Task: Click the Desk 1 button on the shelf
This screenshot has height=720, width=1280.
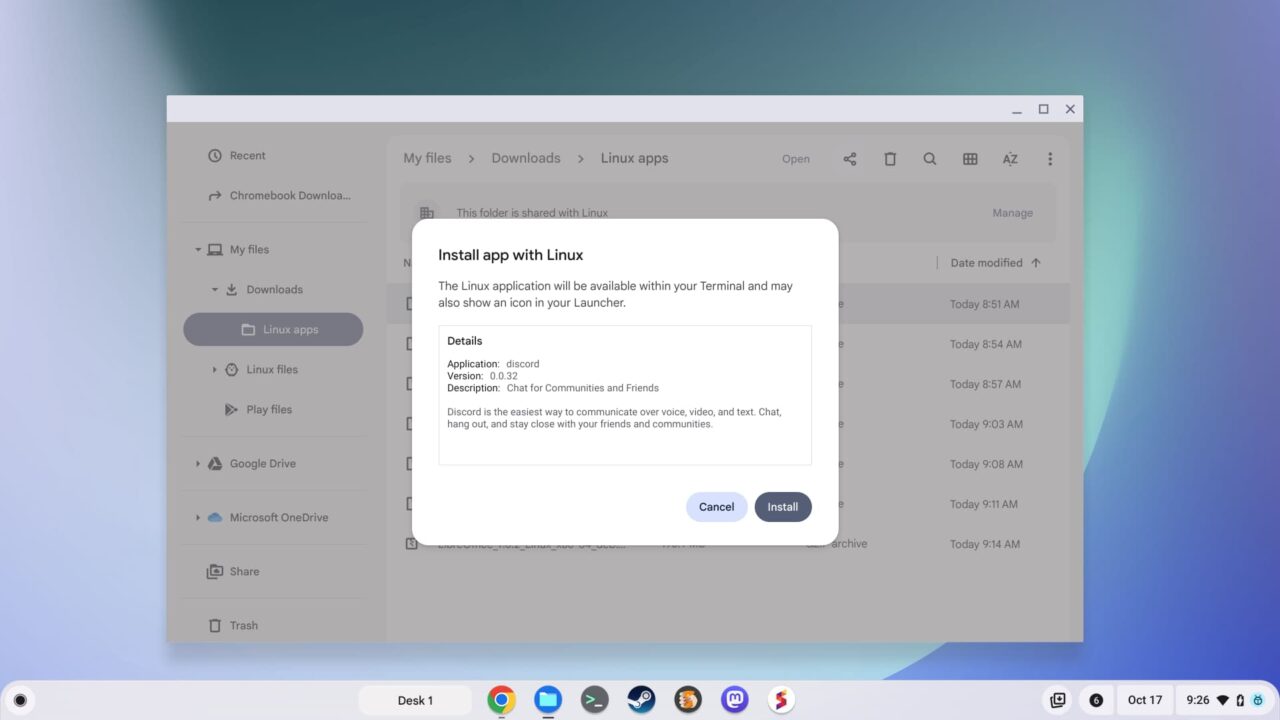Action: [x=415, y=700]
